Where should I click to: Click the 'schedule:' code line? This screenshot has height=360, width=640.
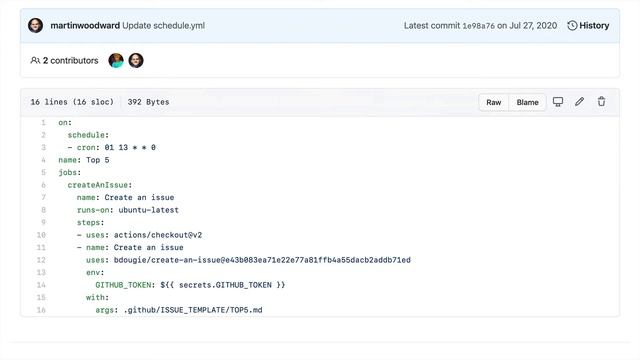click(x=88, y=135)
